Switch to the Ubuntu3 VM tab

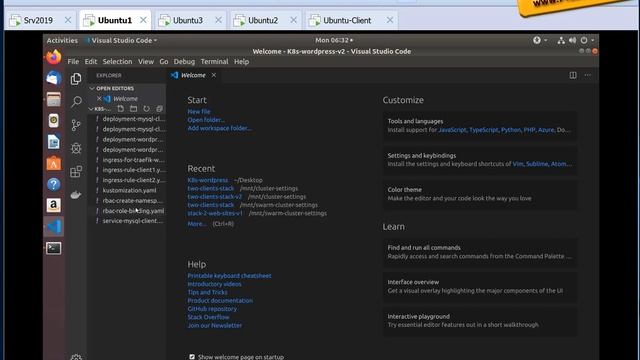pyautogui.click(x=188, y=20)
